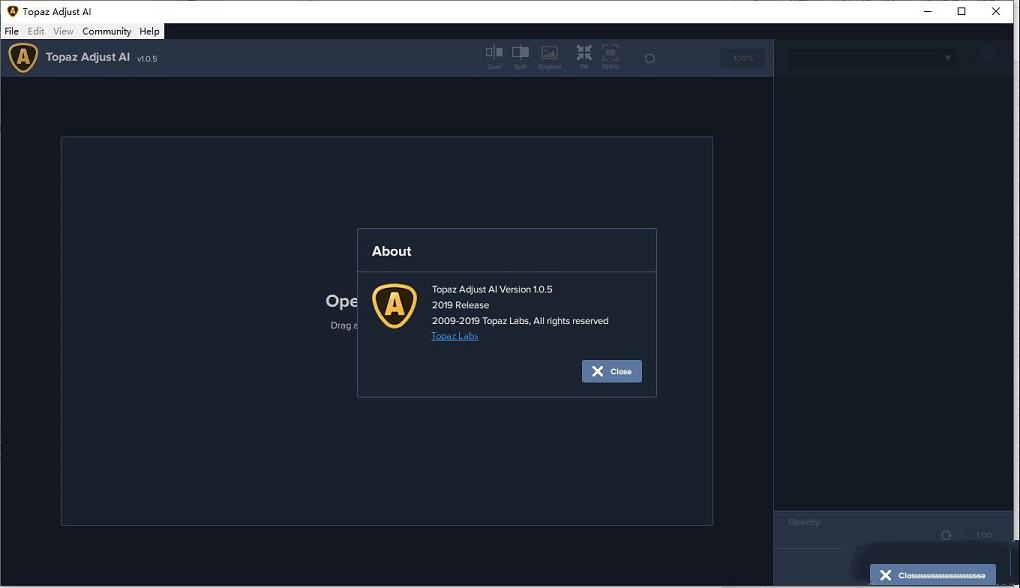Open the View menu

coord(63,31)
